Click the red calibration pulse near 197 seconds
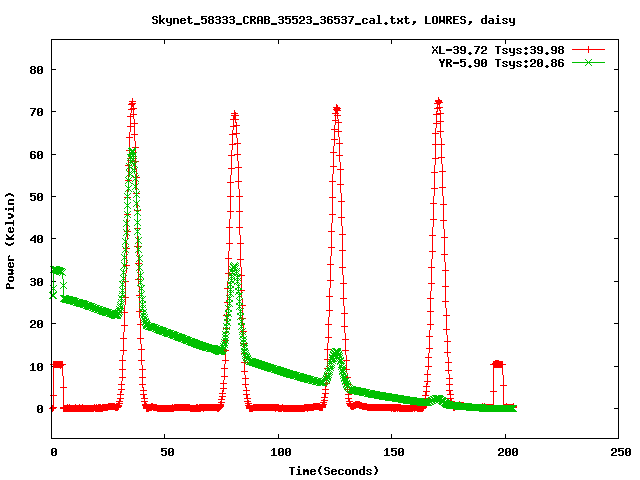This screenshot has width=640, height=480. (498, 364)
